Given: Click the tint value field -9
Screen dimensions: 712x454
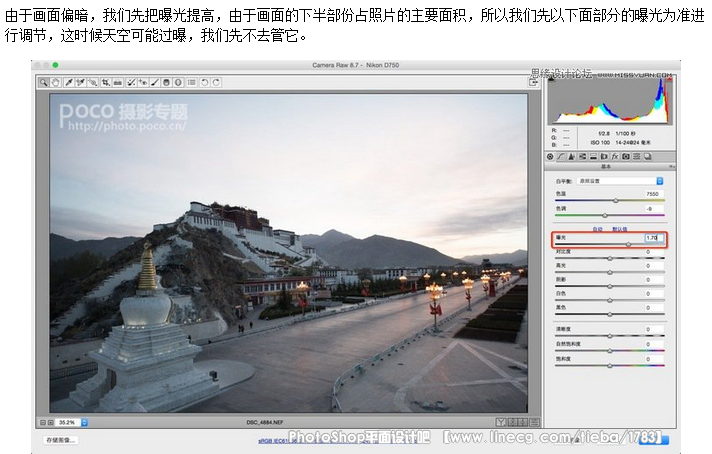Looking at the screenshot, I should pyautogui.click(x=654, y=208).
